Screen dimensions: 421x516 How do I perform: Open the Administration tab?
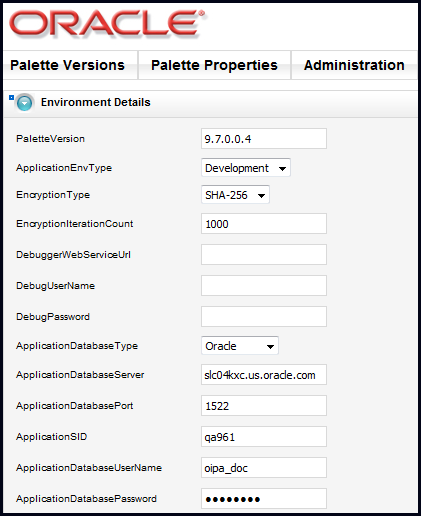pyautogui.click(x=354, y=65)
